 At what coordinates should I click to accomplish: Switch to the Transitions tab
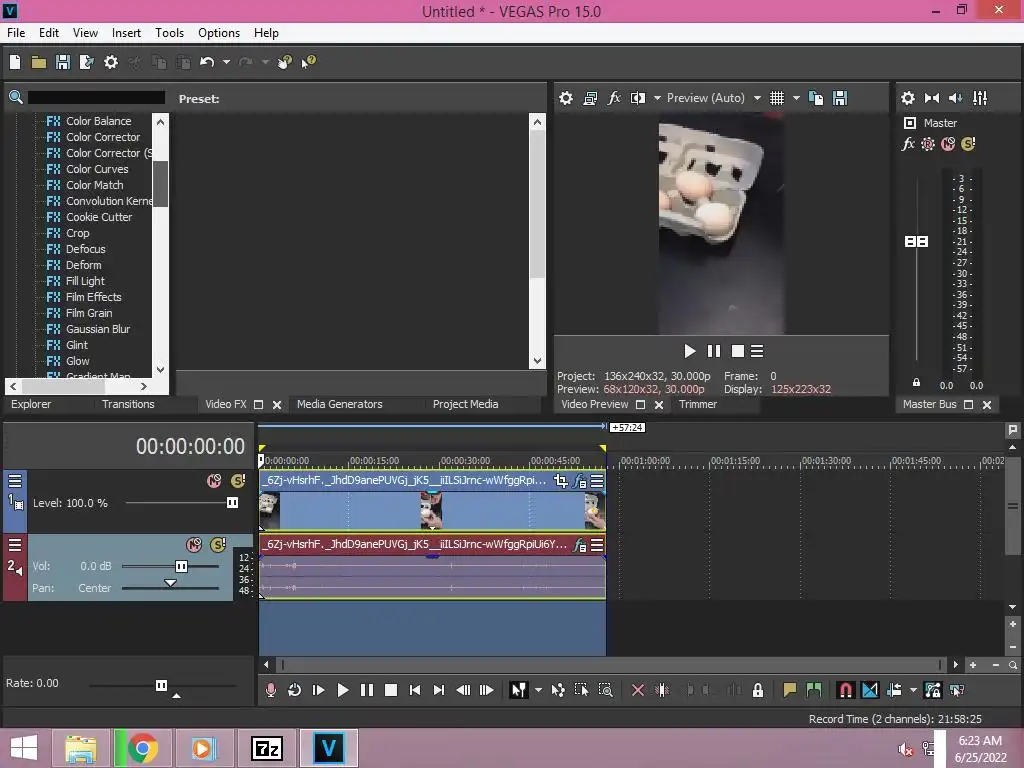[128, 404]
